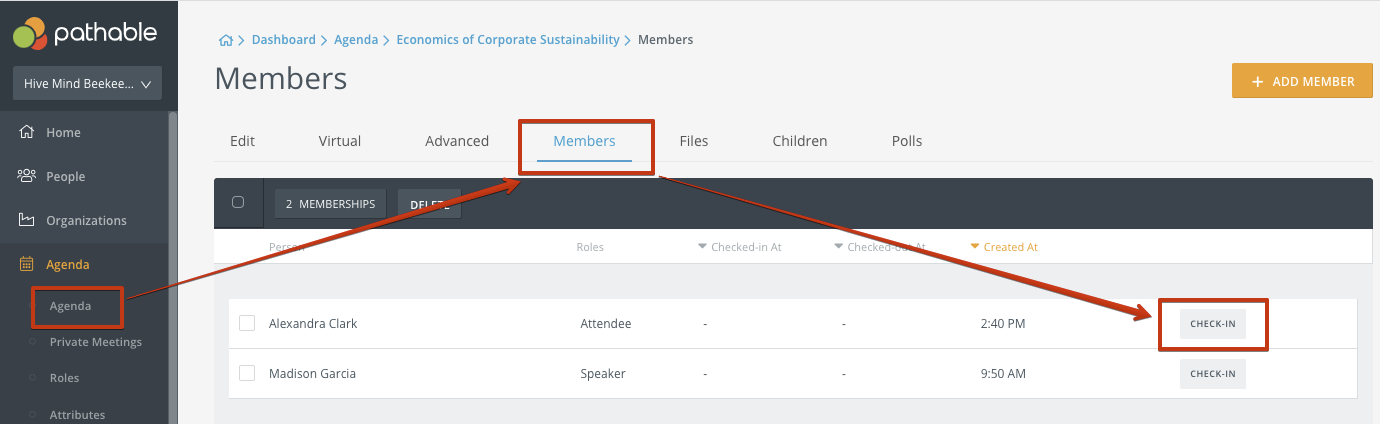Switch to the Virtual tab

point(340,141)
